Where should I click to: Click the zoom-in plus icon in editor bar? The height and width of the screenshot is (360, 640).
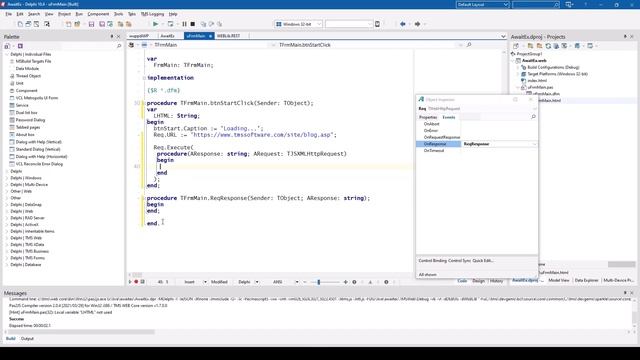tap(346, 282)
